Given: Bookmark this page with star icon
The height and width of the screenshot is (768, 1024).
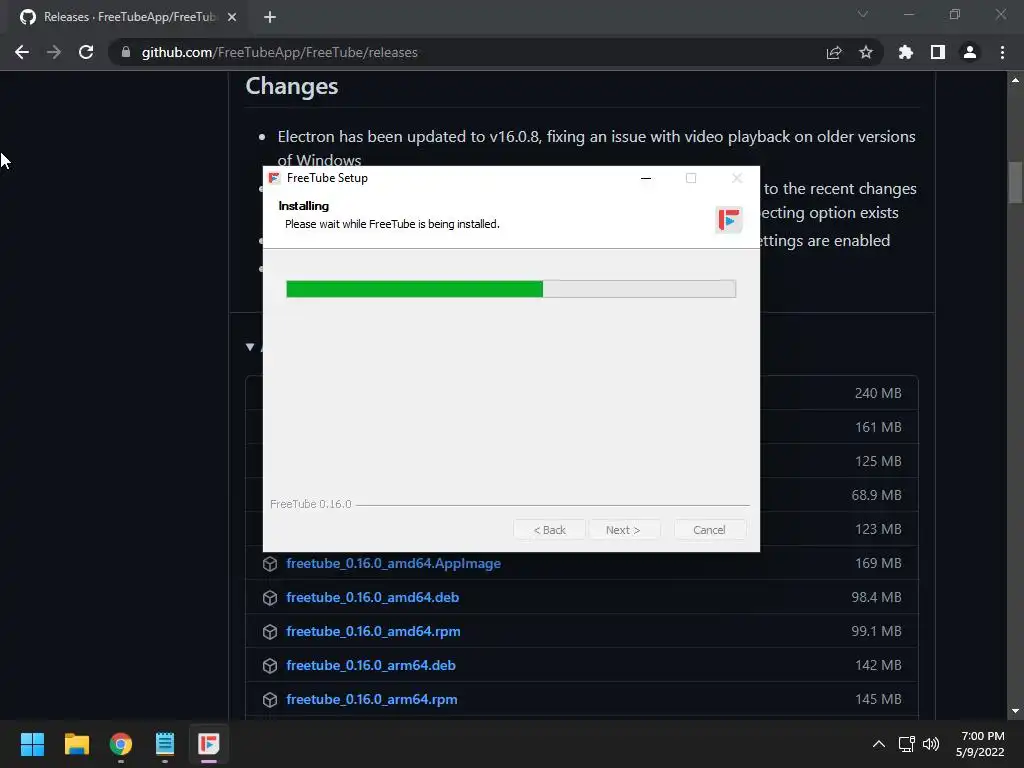Looking at the screenshot, I should click(x=866, y=52).
